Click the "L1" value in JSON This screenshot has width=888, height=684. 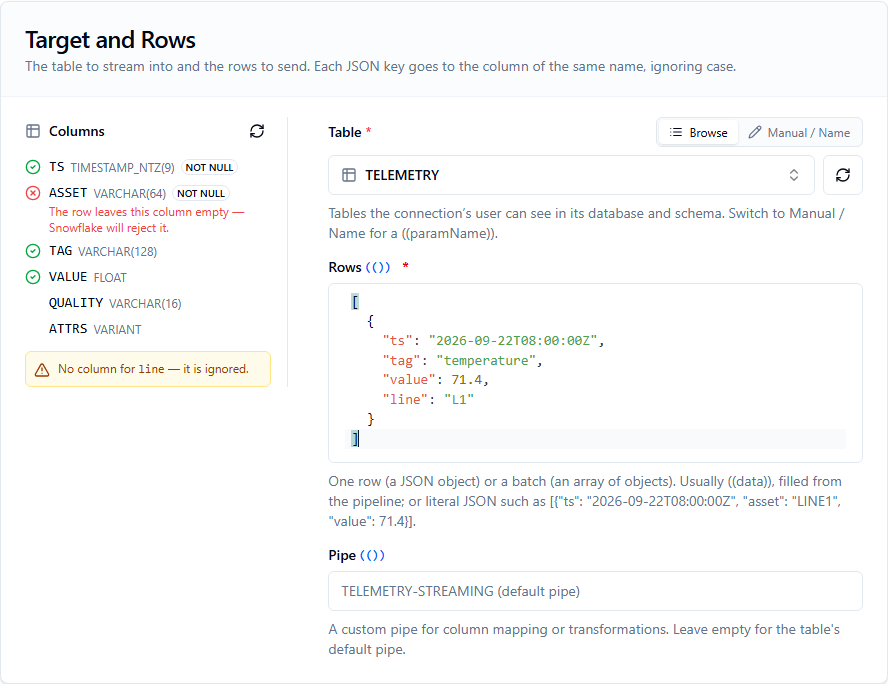(x=459, y=400)
